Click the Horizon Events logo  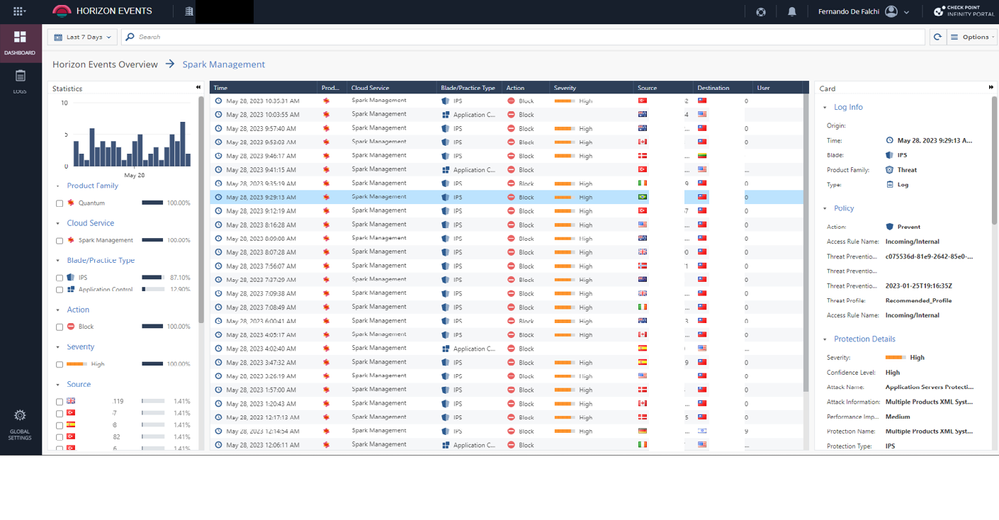coord(62,11)
